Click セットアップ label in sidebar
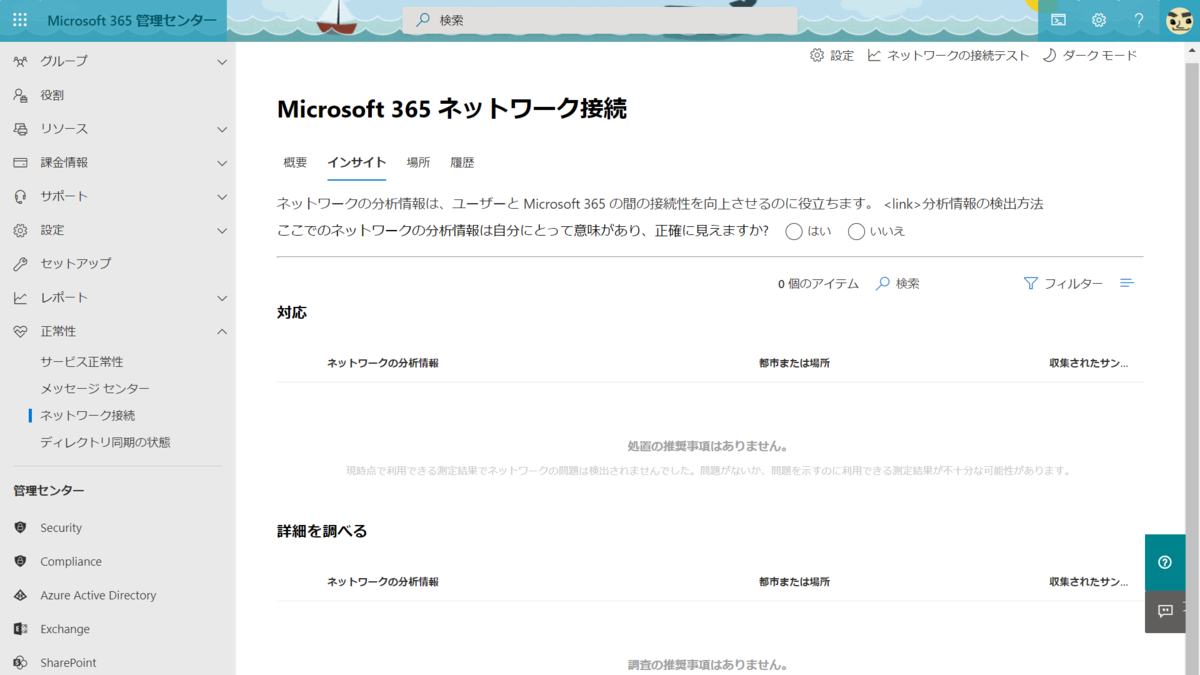The height and width of the screenshot is (675, 1200). click(76, 264)
